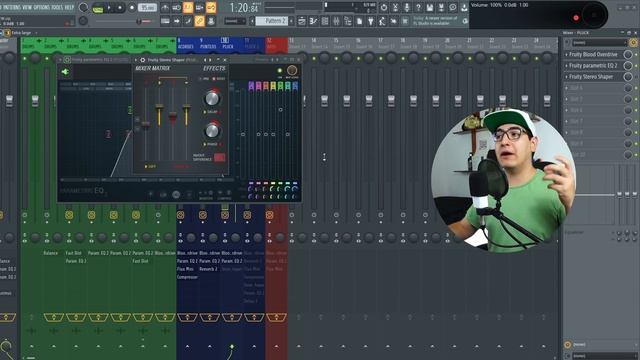Open the browser view icon

click(348, 21)
